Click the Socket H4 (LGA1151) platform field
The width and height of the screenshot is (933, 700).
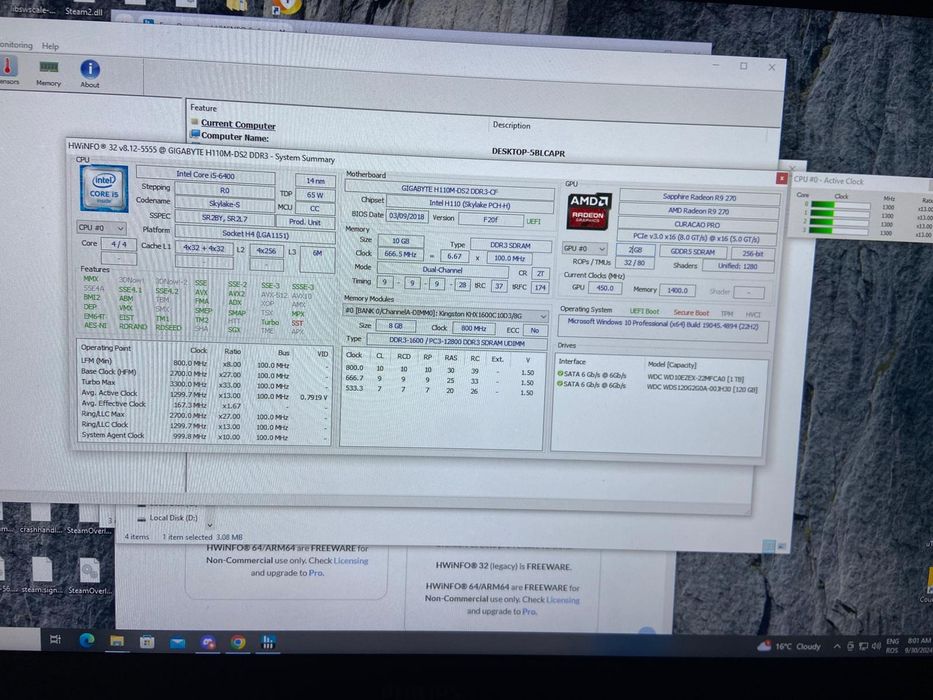[255, 233]
